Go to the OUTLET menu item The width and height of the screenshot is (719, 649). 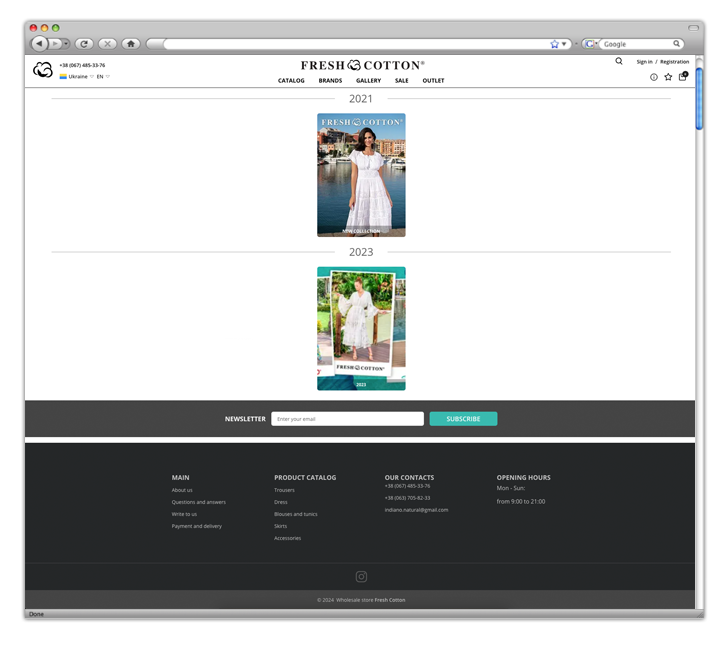(433, 81)
